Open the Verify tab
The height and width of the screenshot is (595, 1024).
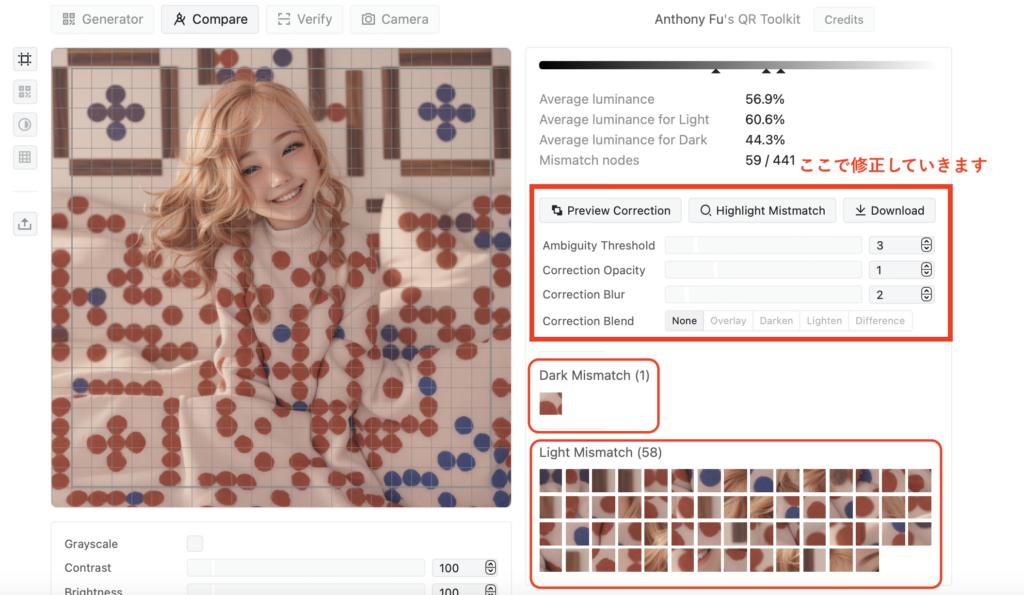click(305, 19)
